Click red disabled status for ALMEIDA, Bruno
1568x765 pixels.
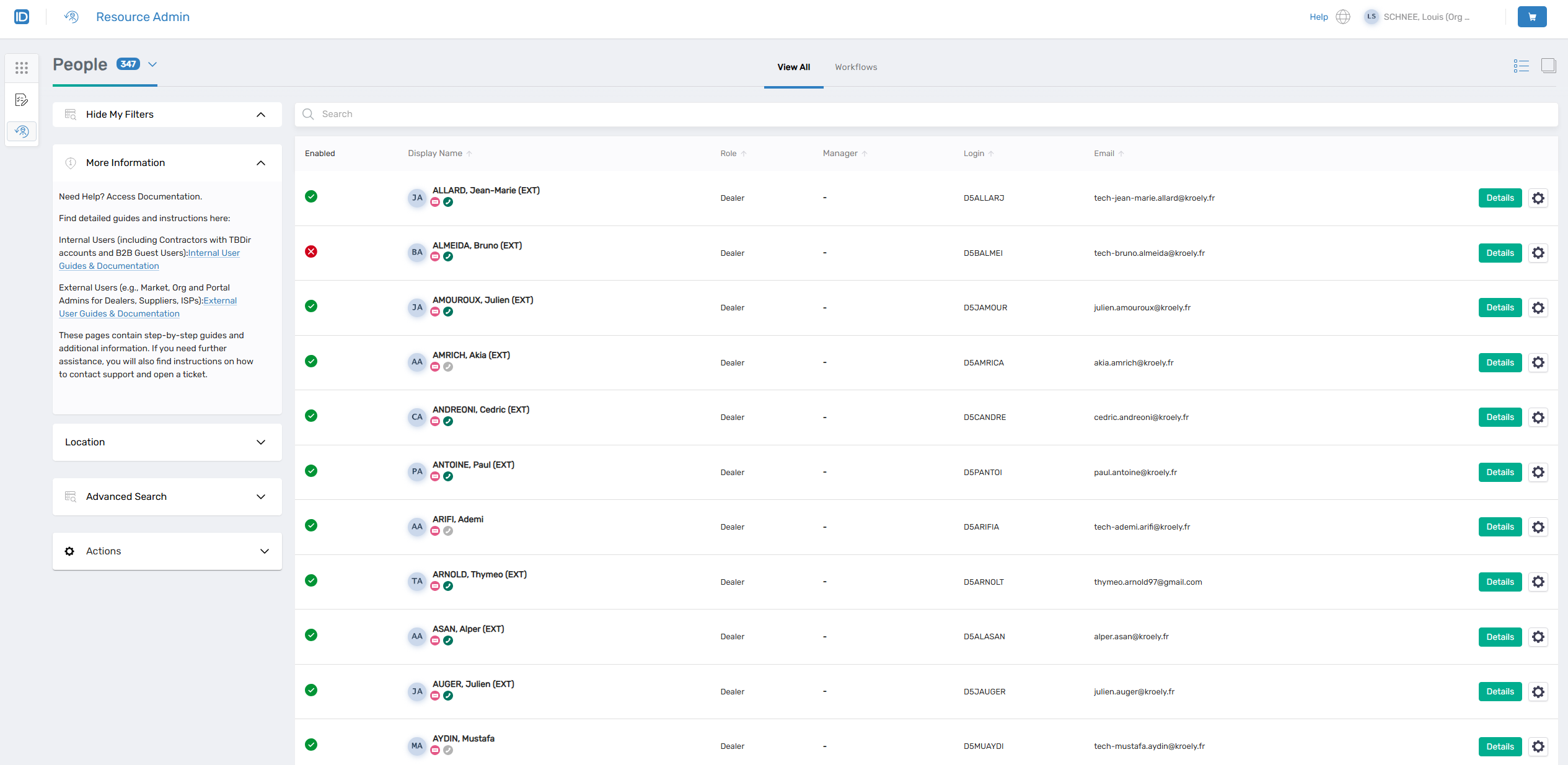coord(311,251)
